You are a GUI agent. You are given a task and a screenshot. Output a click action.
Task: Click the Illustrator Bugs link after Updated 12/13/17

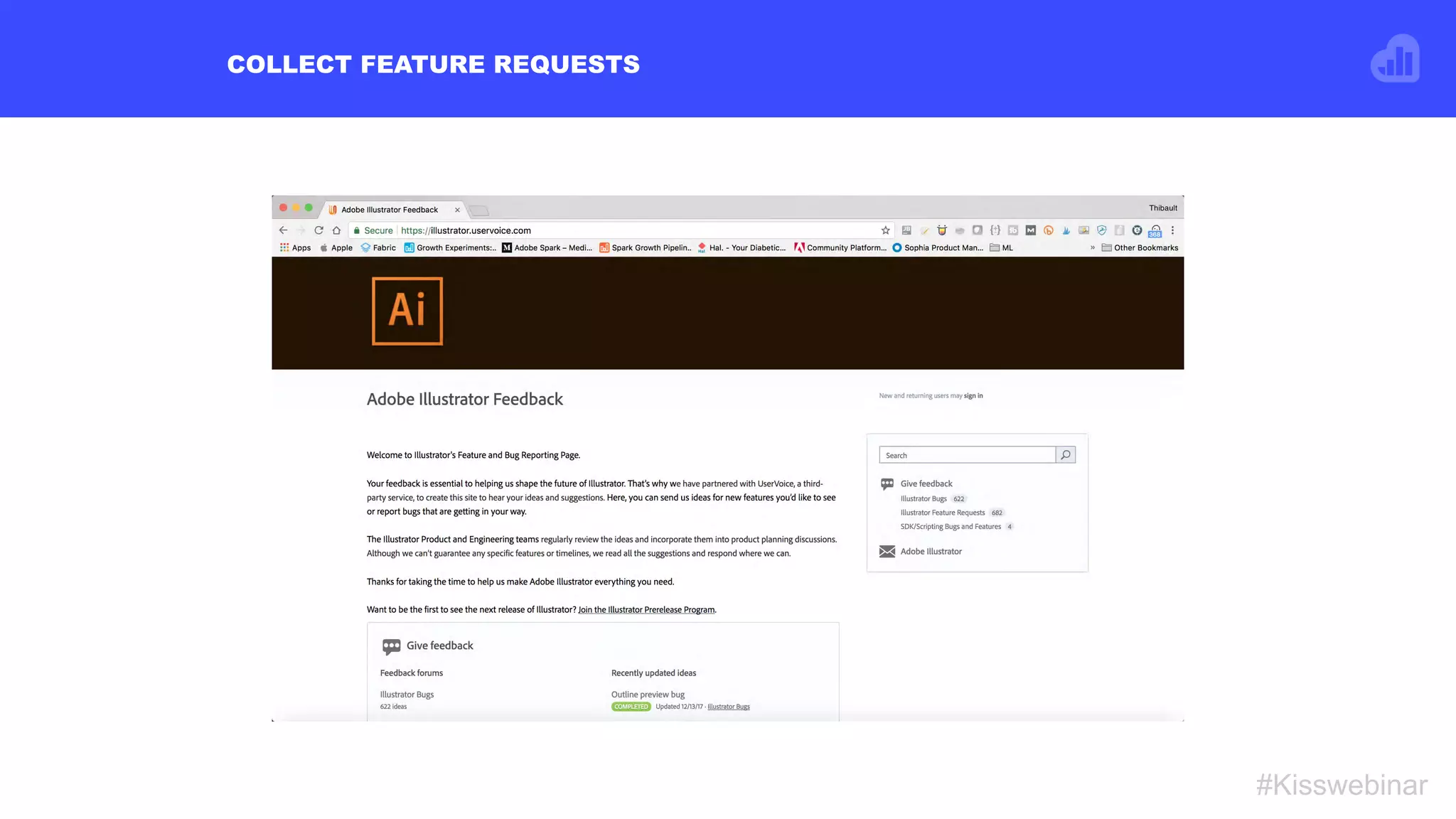(x=729, y=707)
